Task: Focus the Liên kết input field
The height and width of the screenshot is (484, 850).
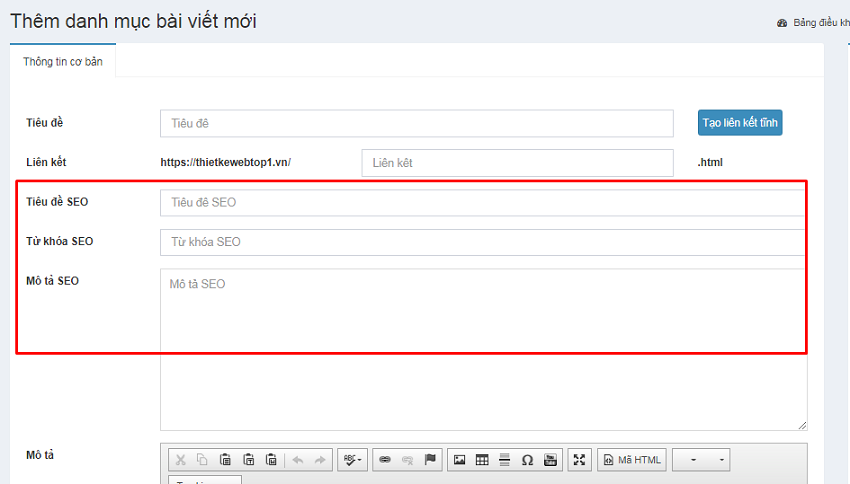Action: pyautogui.click(x=517, y=162)
